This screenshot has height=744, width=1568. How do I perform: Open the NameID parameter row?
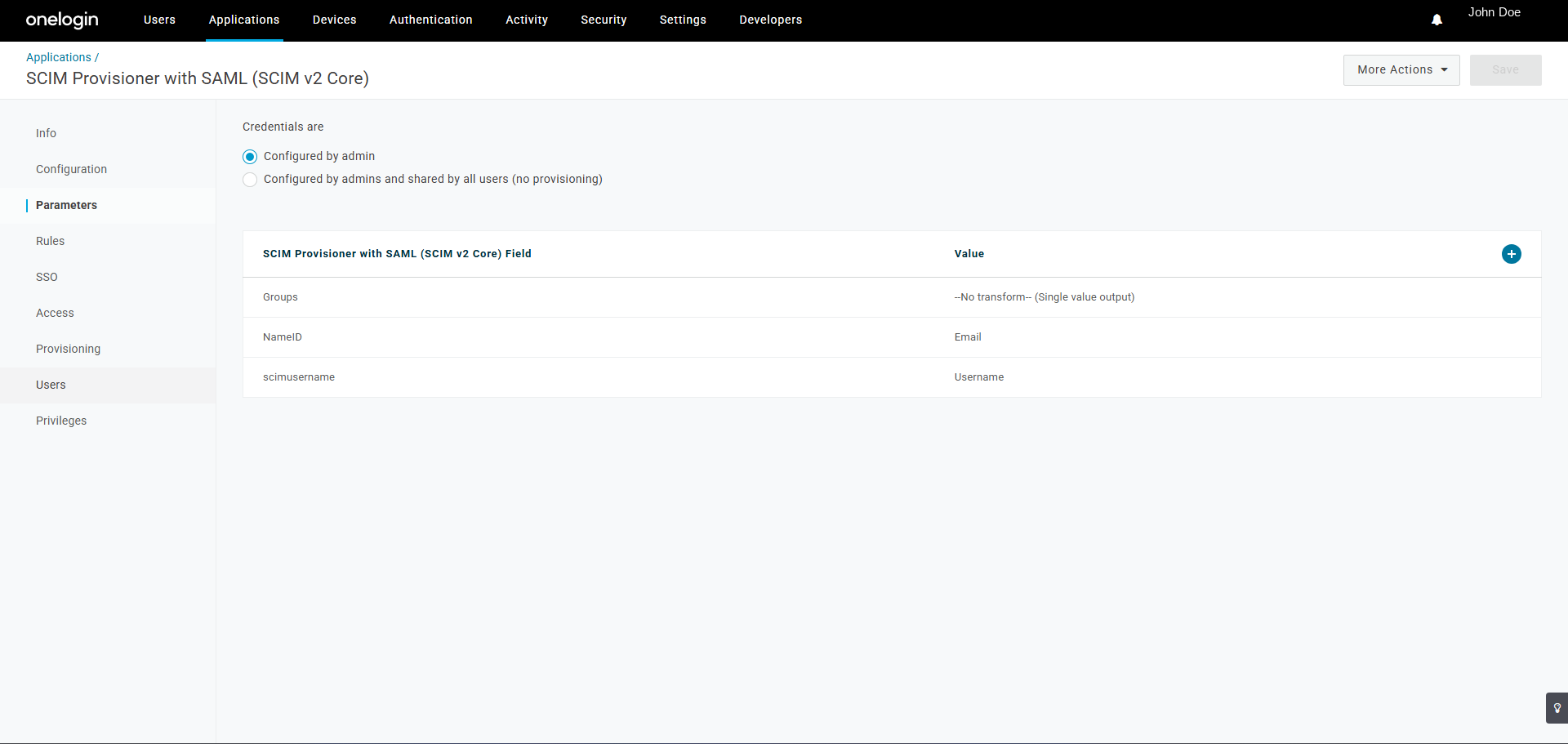tap(892, 337)
